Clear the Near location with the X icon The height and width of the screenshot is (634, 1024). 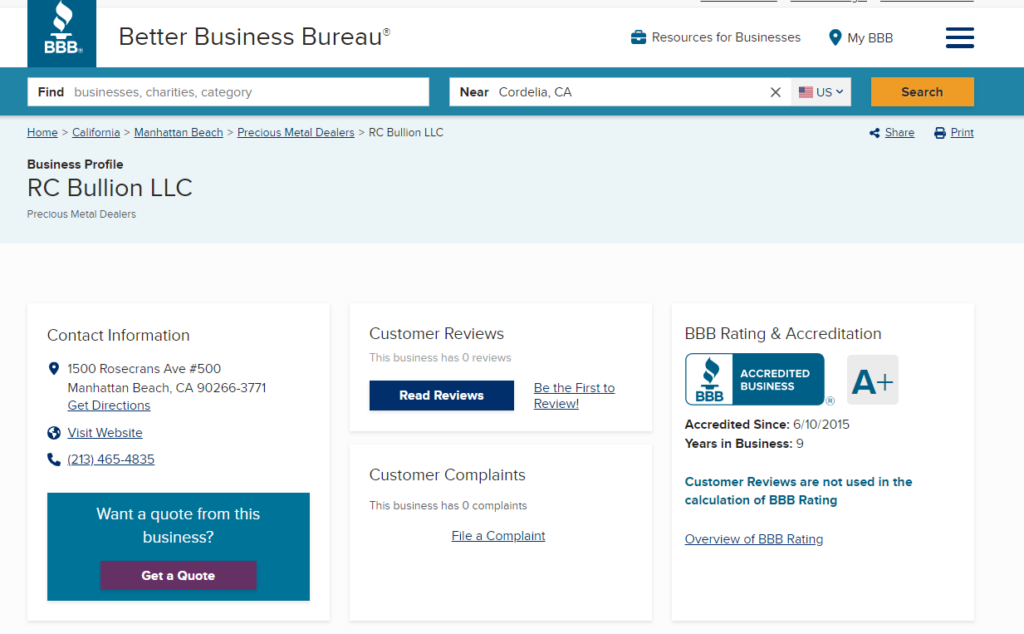[775, 92]
